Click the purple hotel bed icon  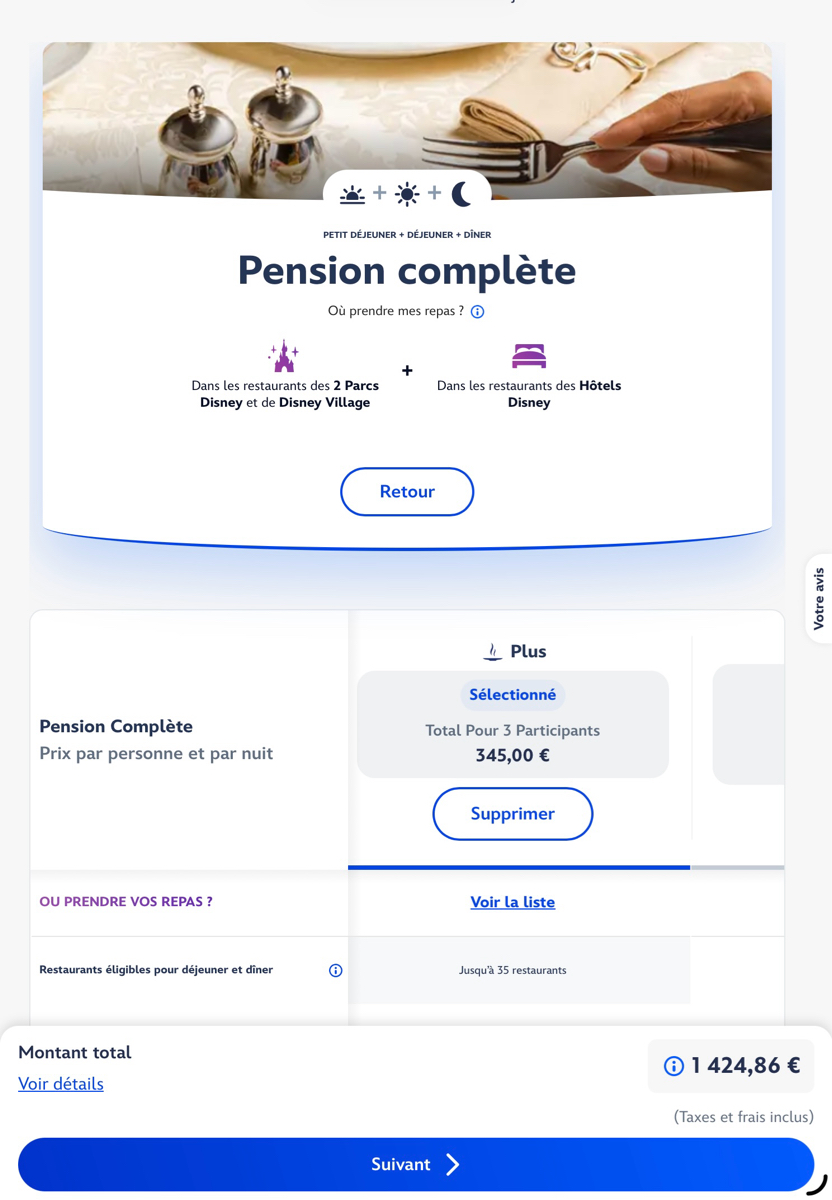(529, 356)
